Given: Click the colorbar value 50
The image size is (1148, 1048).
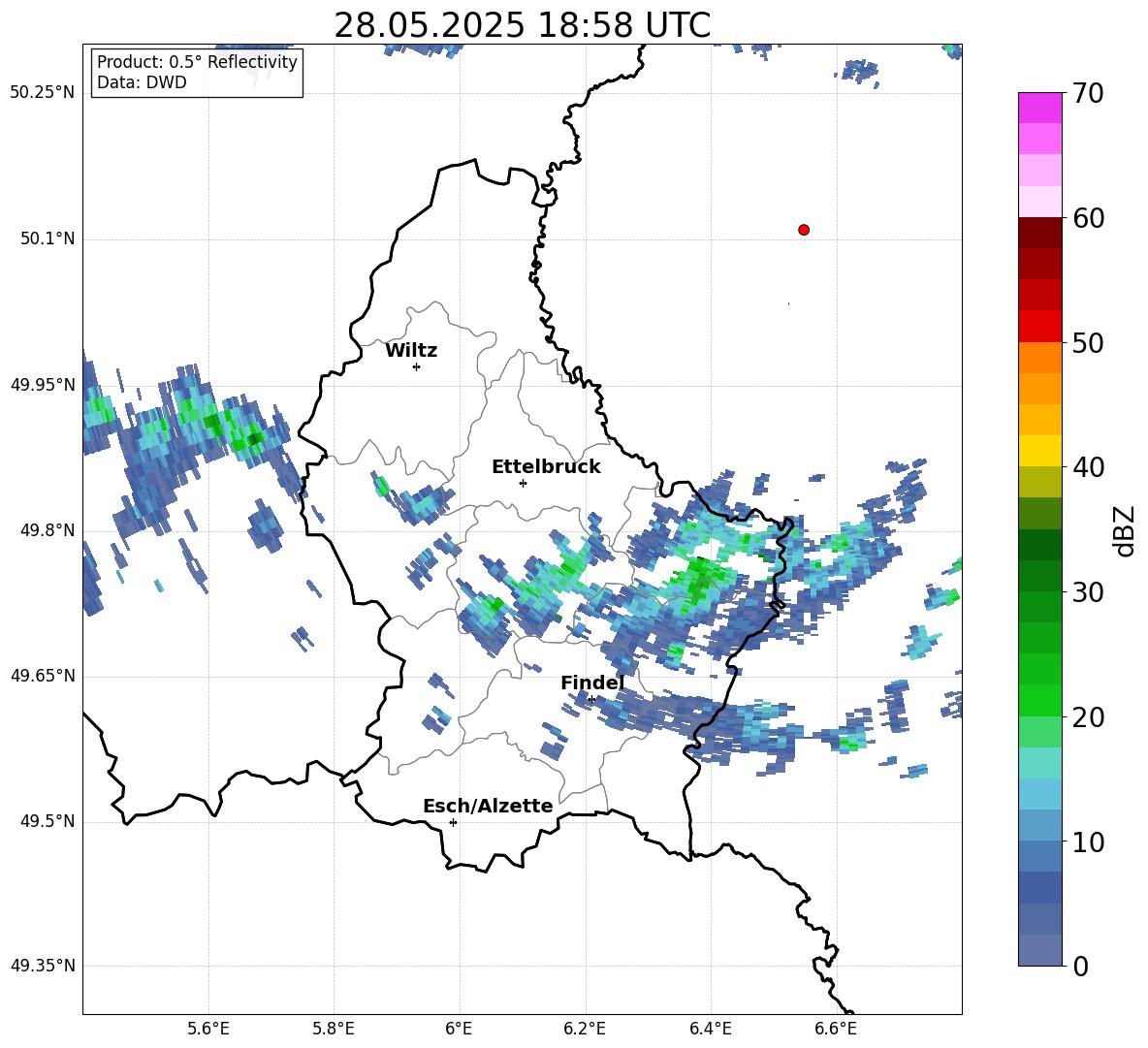Looking at the screenshot, I should 1088,342.
